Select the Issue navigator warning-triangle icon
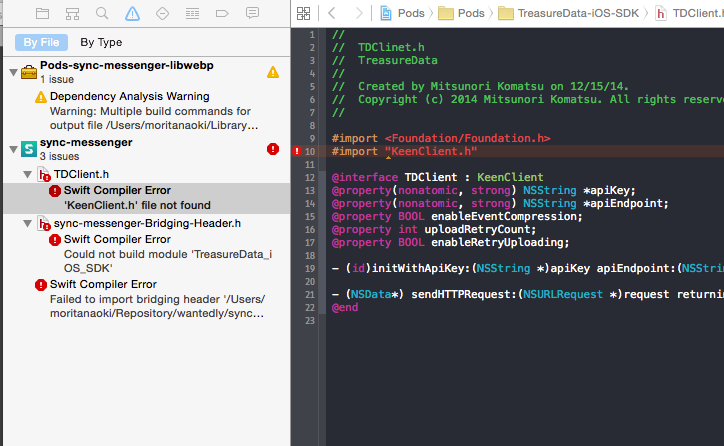Screen dimensions: 724x446 point(133,13)
